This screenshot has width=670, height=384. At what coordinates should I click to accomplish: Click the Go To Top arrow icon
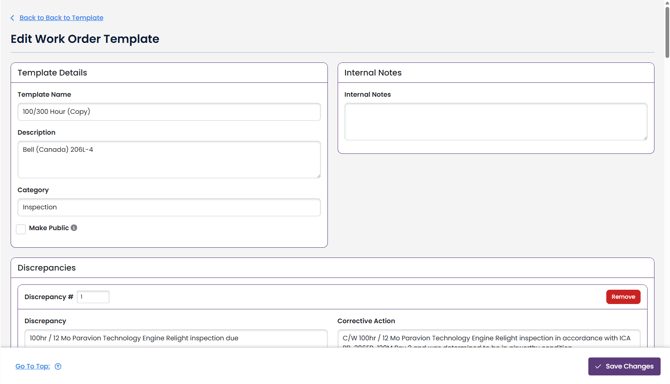pos(58,366)
